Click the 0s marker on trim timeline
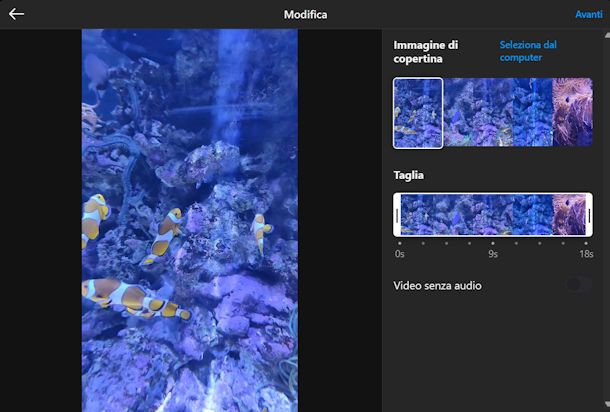 click(x=400, y=254)
